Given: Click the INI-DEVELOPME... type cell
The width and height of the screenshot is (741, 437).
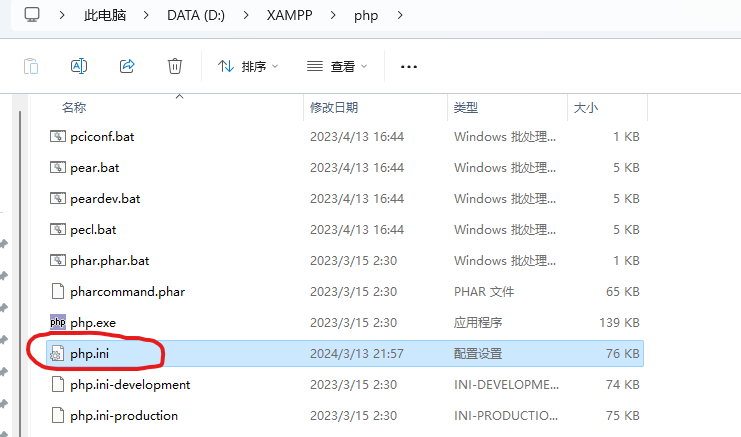Looking at the screenshot, I should click(506, 385).
